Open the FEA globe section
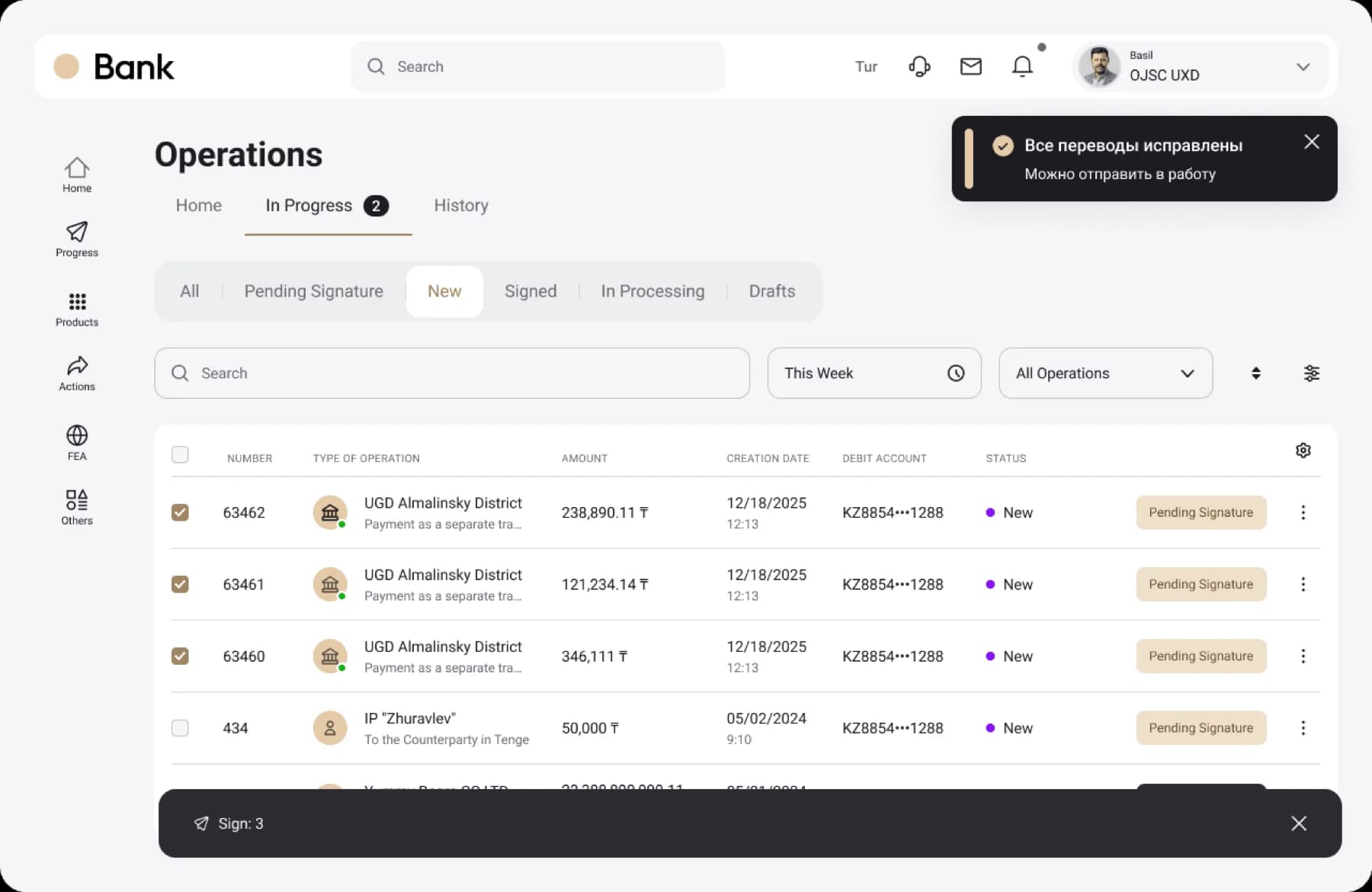The image size is (1372, 892). [76, 441]
